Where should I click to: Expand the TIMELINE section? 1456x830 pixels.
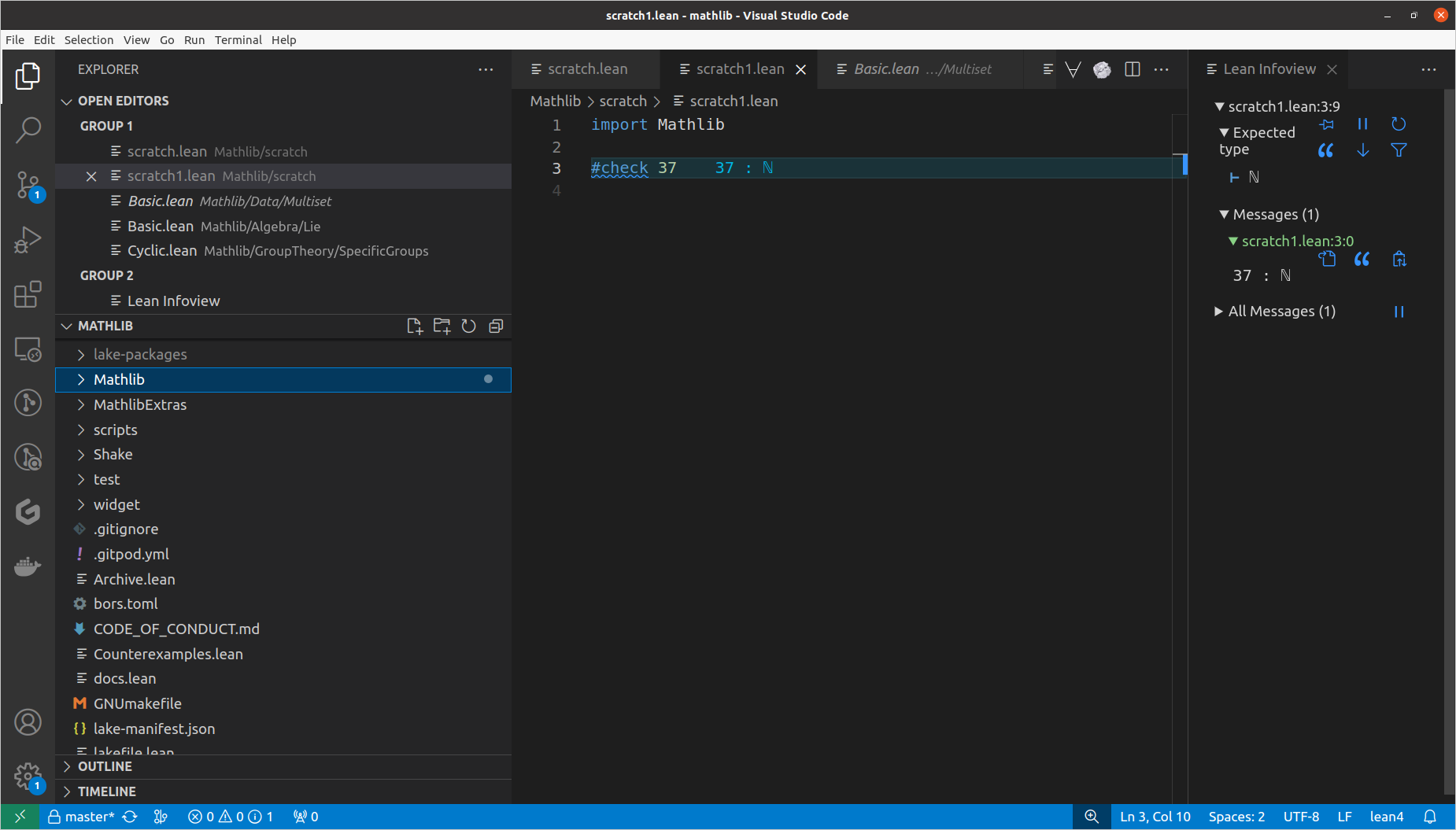[x=283, y=791]
